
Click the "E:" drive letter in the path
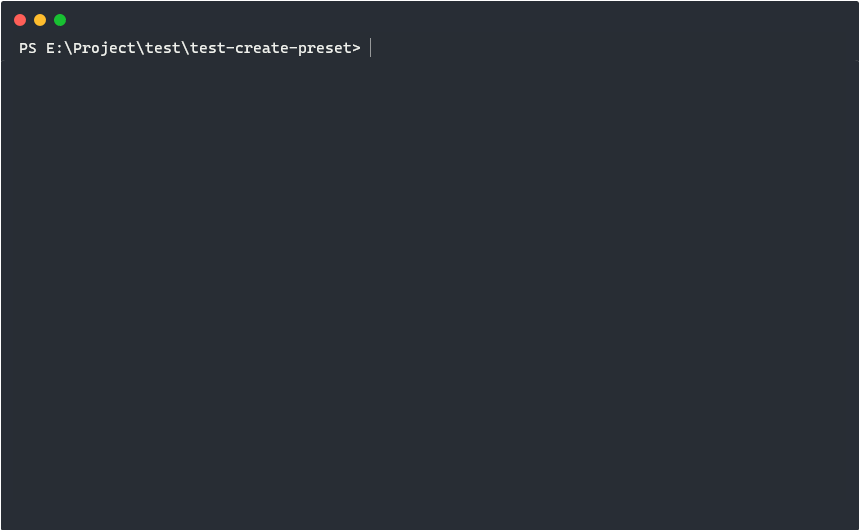(x=54, y=48)
